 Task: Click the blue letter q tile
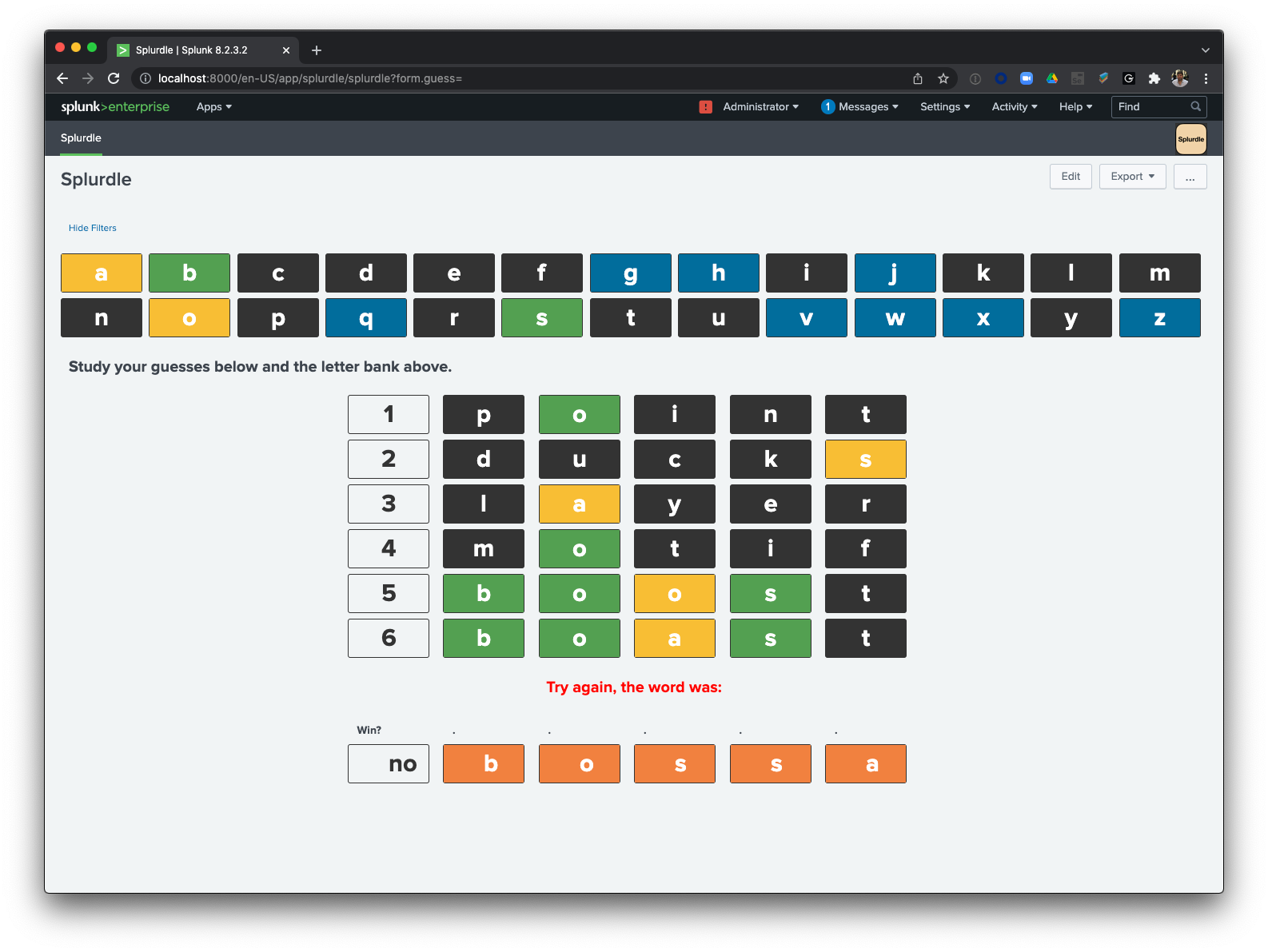(366, 318)
